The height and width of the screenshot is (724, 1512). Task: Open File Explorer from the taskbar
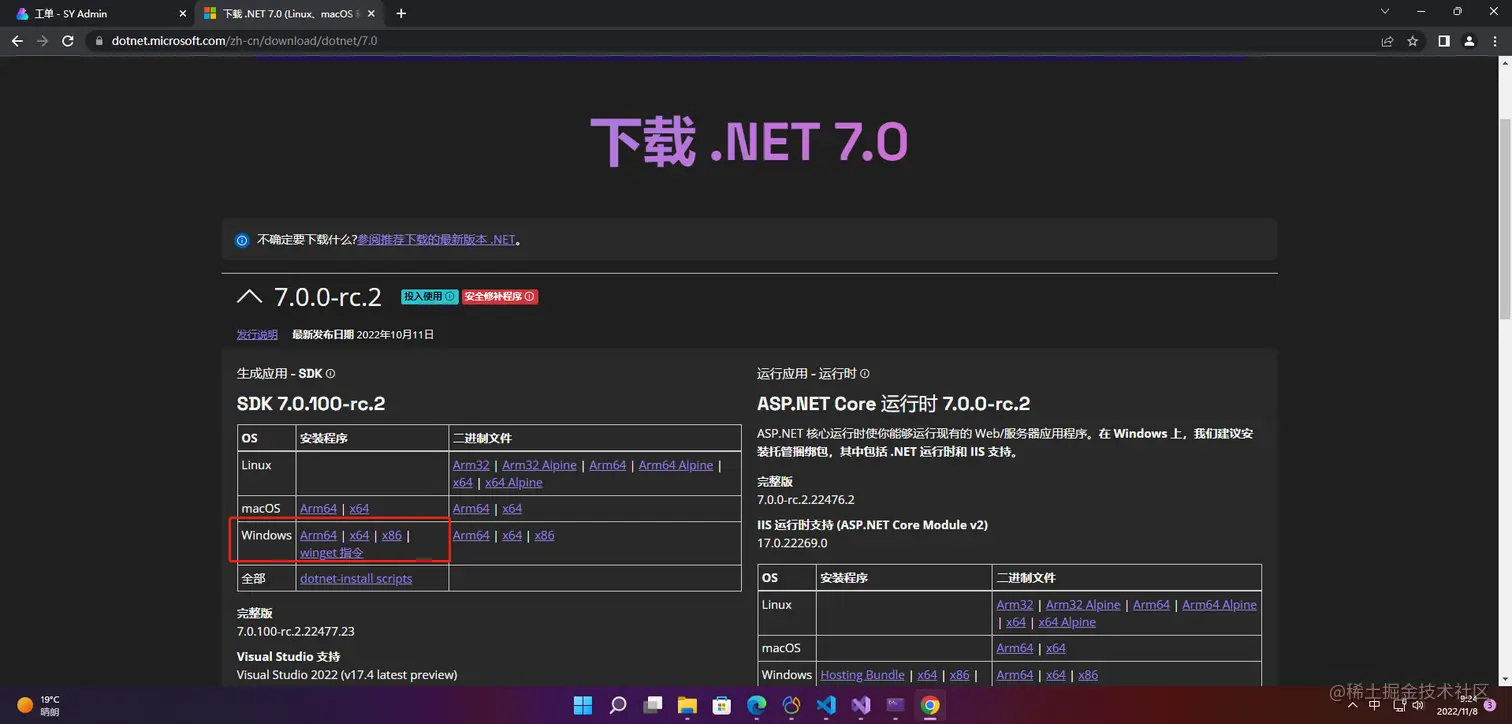(687, 705)
